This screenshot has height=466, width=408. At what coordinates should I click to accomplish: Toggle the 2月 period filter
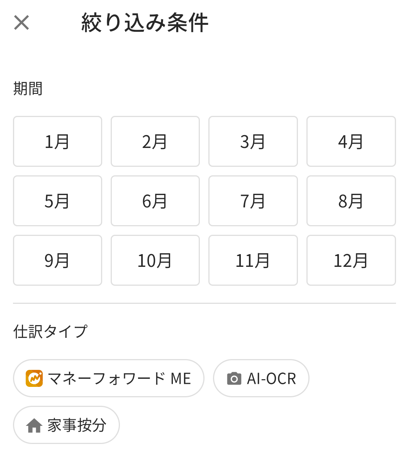pos(155,141)
